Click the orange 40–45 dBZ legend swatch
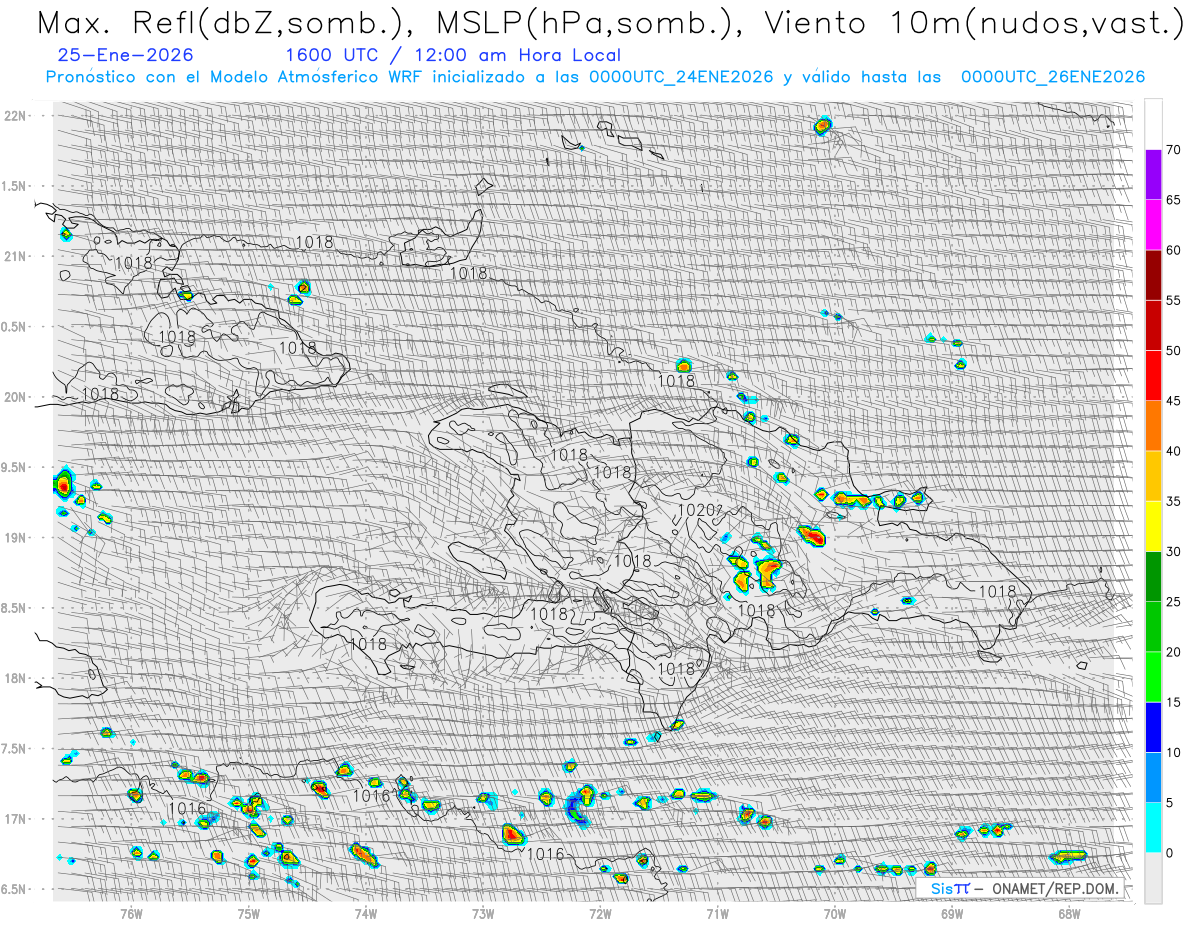 click(x=1153, y=426)
